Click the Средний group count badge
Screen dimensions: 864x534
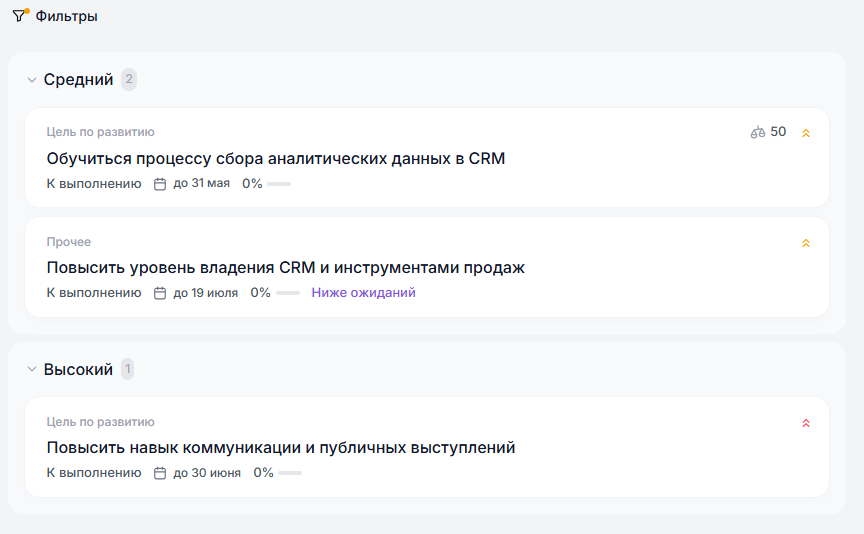click(x=129, y=79)
